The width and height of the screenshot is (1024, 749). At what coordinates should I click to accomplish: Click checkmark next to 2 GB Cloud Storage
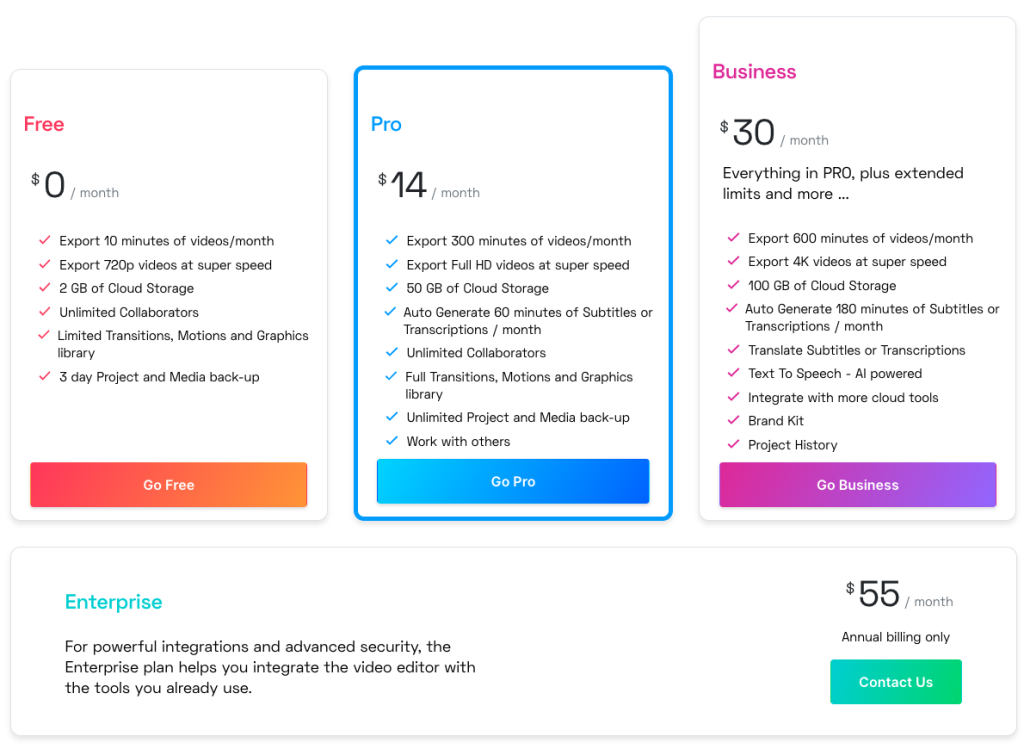44,287
